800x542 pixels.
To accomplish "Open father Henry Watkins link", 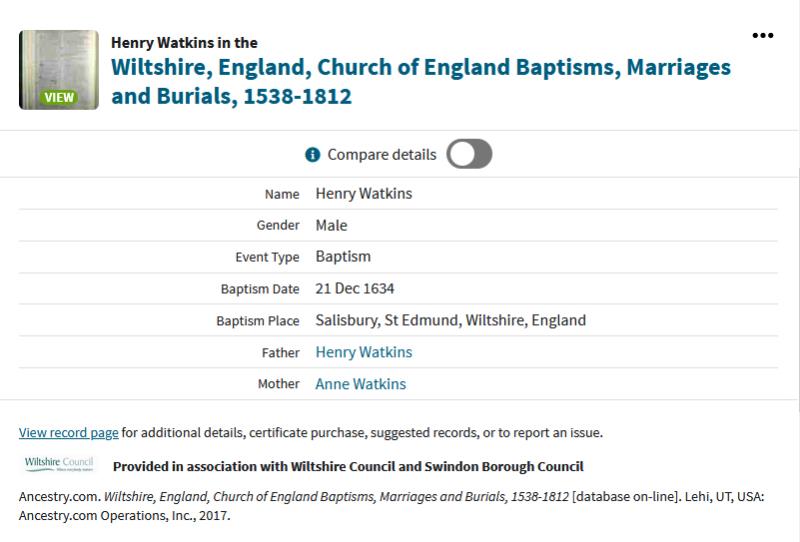I will tap(364, 352).
